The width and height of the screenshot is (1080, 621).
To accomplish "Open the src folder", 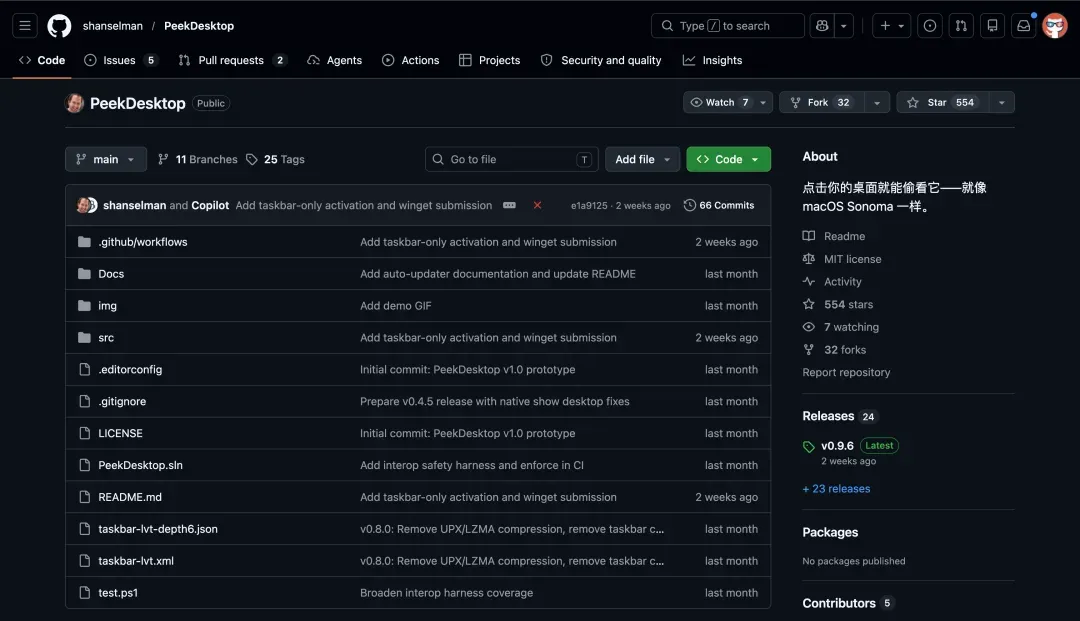I will [x=106, y=337].
